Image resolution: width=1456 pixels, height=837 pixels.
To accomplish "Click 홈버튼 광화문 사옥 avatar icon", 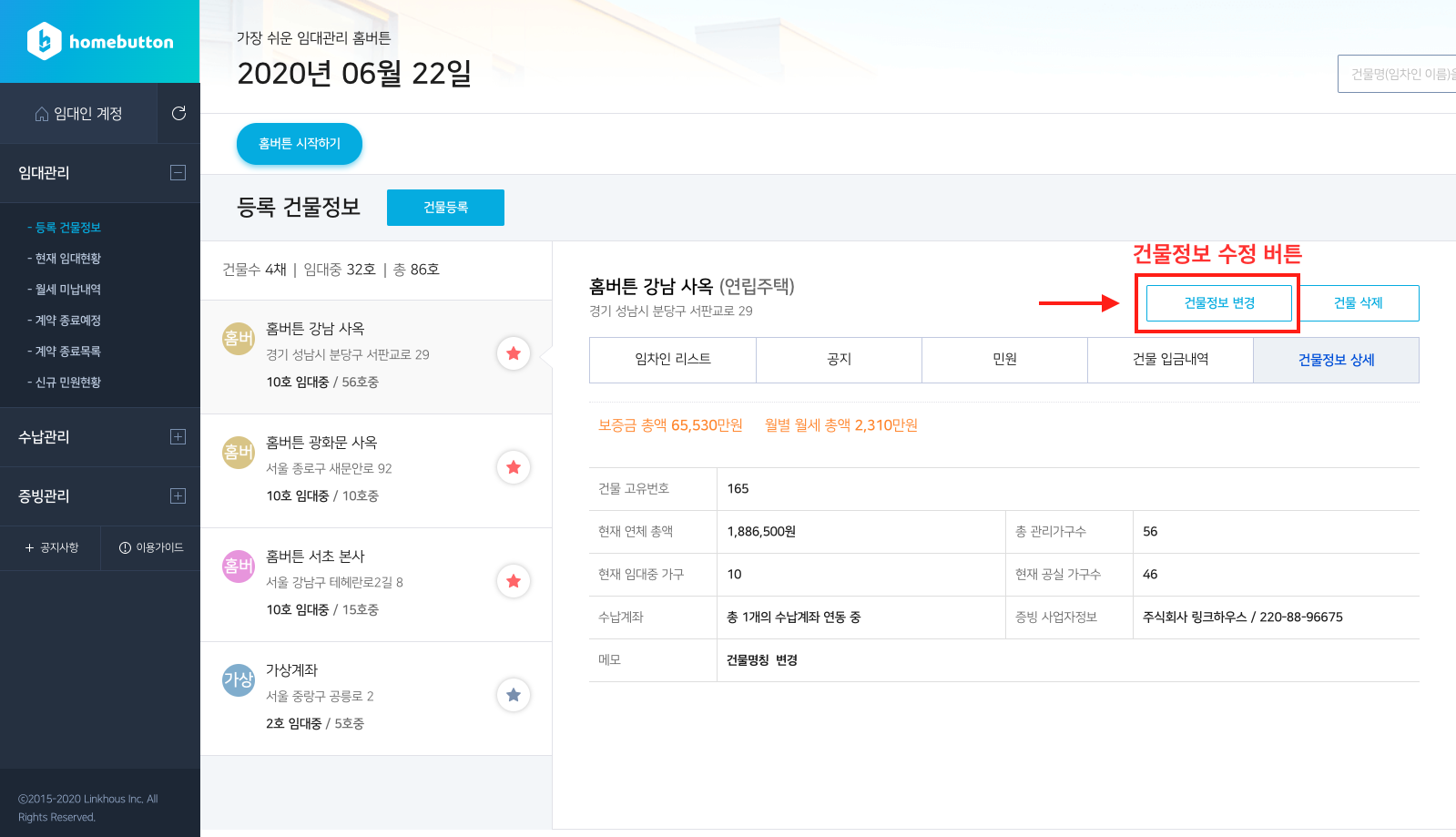I will click(x=239, y=453).
